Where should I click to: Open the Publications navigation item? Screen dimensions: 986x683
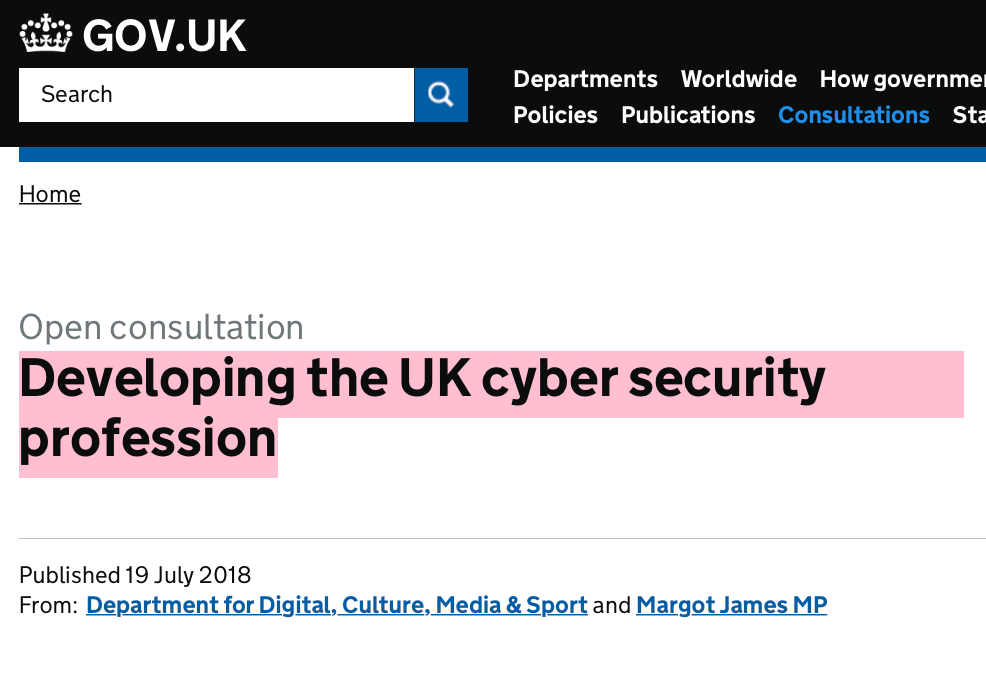click(688, 115)
